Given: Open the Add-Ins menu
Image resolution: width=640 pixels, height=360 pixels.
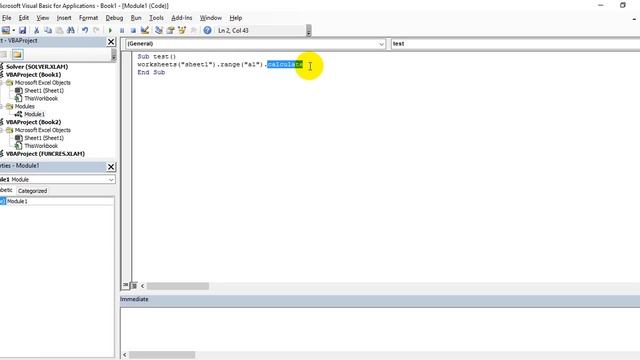Looking at the screenshot, I should 181,18.
